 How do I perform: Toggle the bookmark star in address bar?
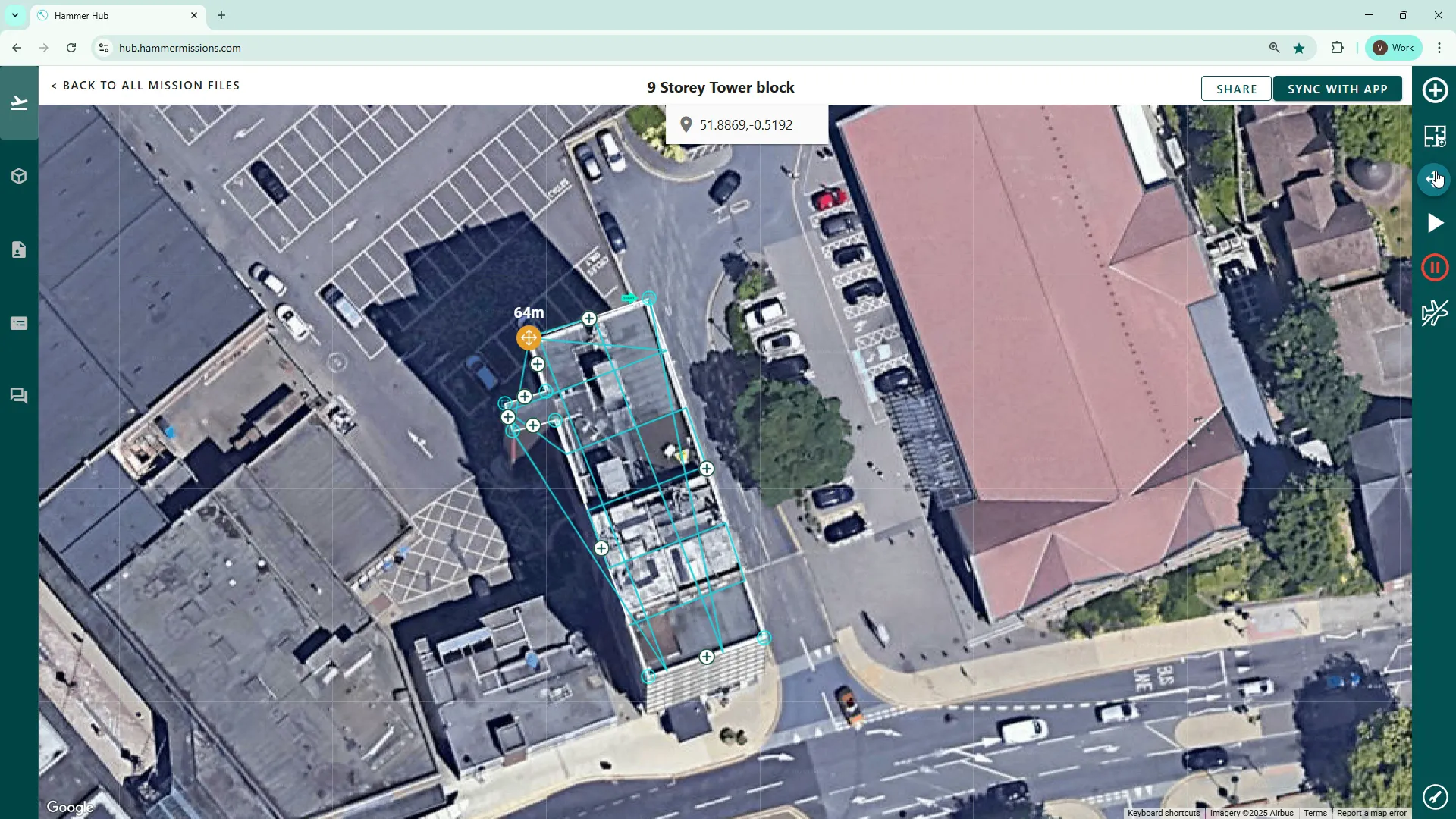[x=1299, y=48]
